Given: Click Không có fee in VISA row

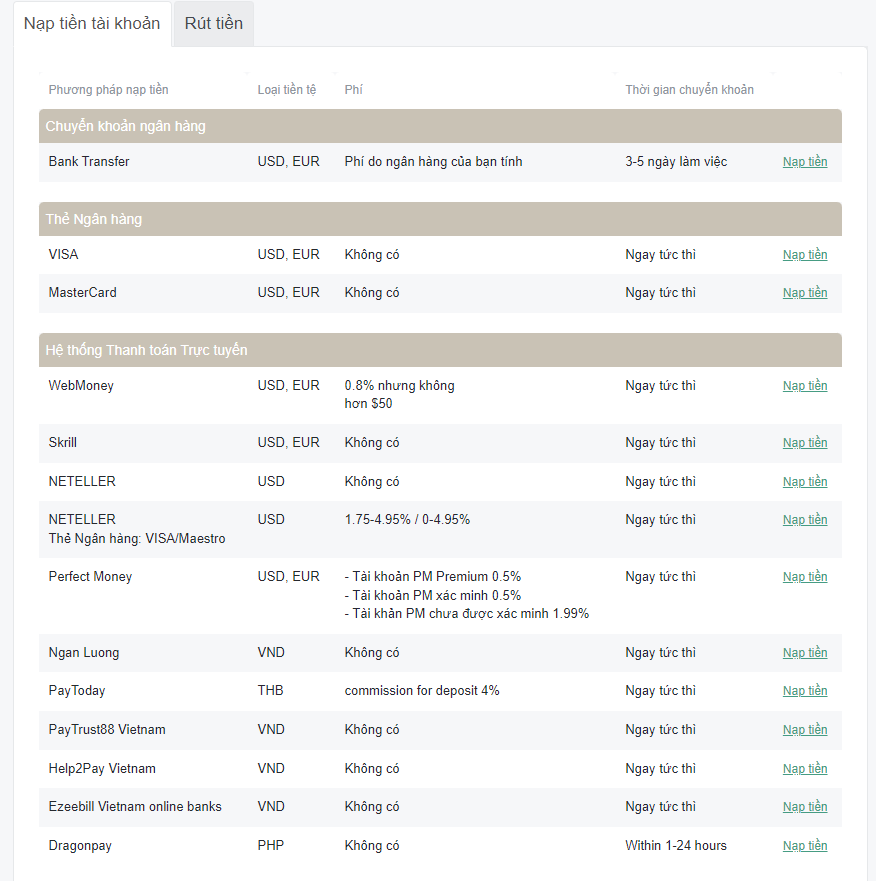Looking at the screenshot, I should pyautogui.click(x=371, y=255).
